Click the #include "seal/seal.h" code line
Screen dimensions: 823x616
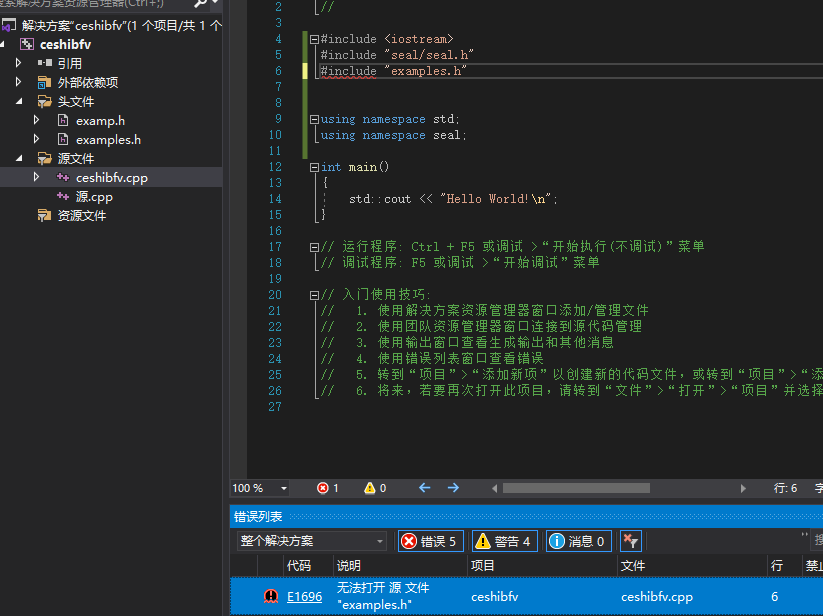[x=397, y=55]
